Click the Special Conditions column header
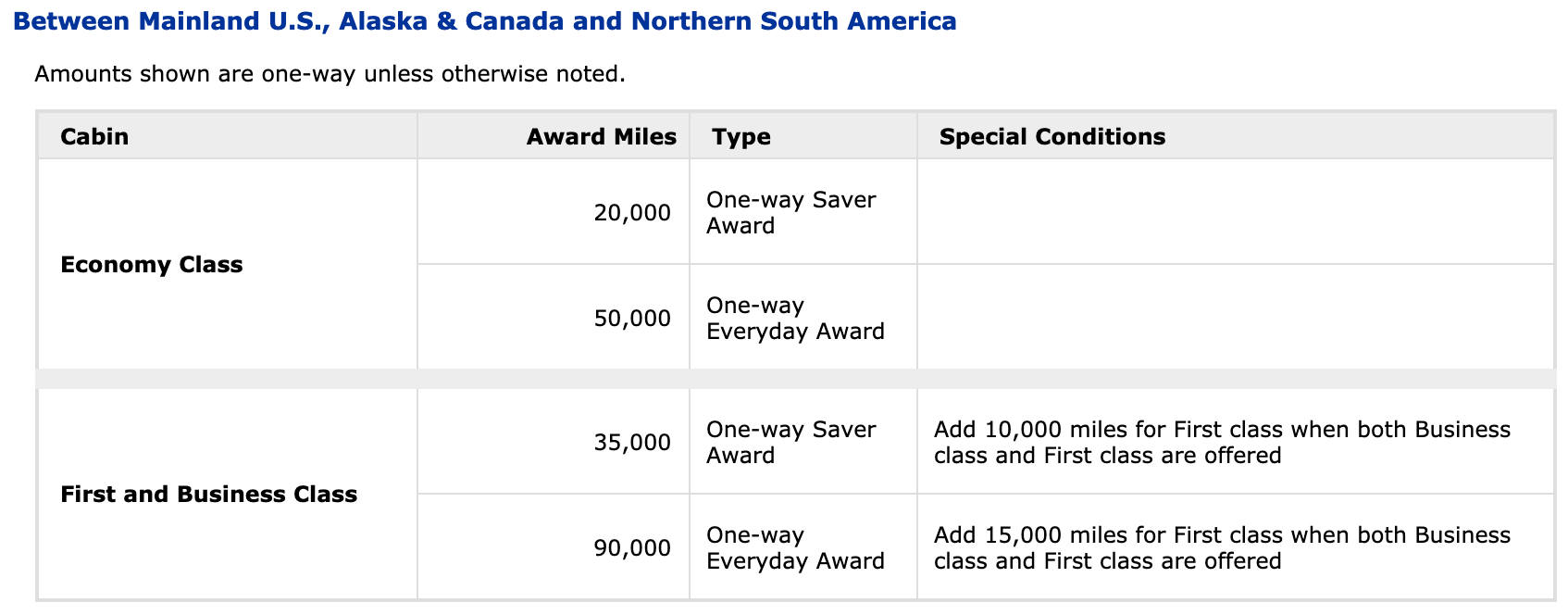 point(1052,137)
